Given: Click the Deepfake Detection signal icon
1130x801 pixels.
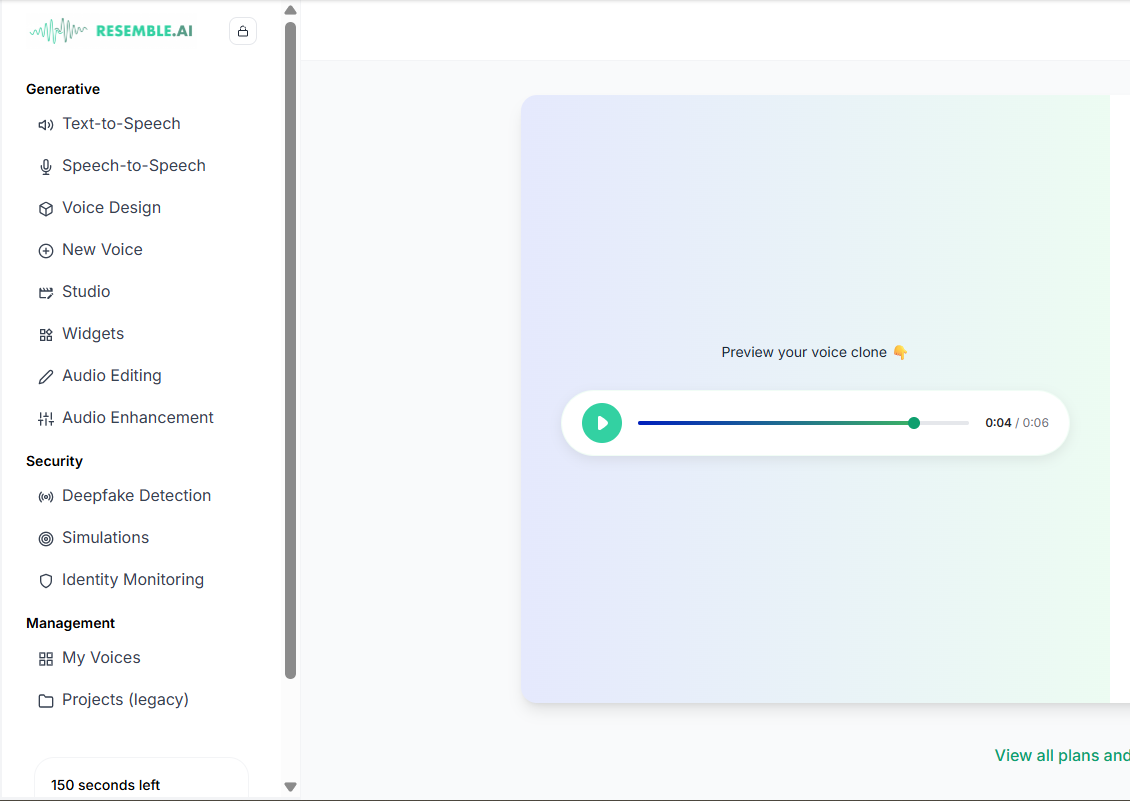Looking at the screenshot, I should (45, 497).
